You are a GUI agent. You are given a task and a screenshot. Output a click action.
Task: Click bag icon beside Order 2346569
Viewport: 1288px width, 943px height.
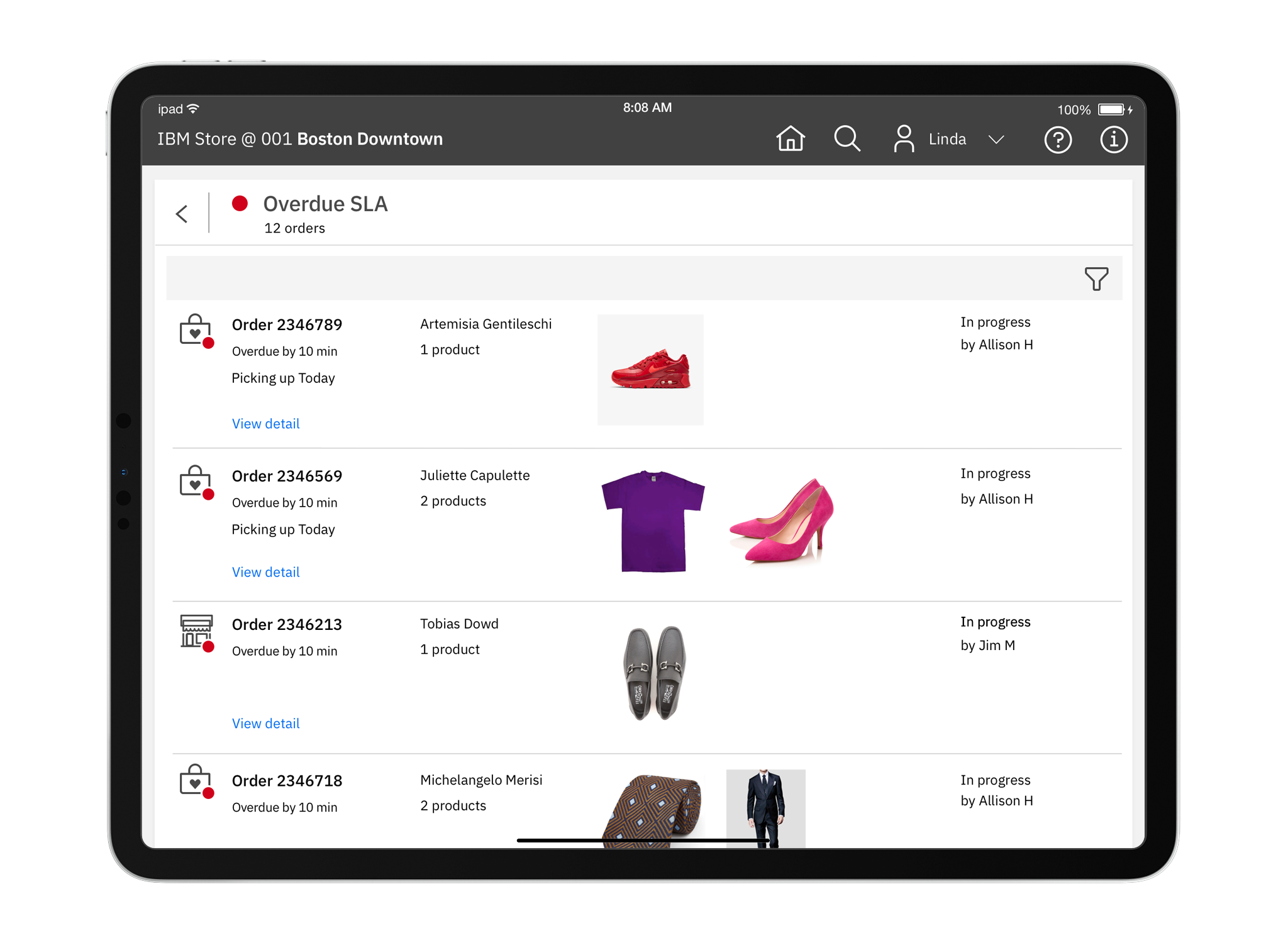point(196,482)
